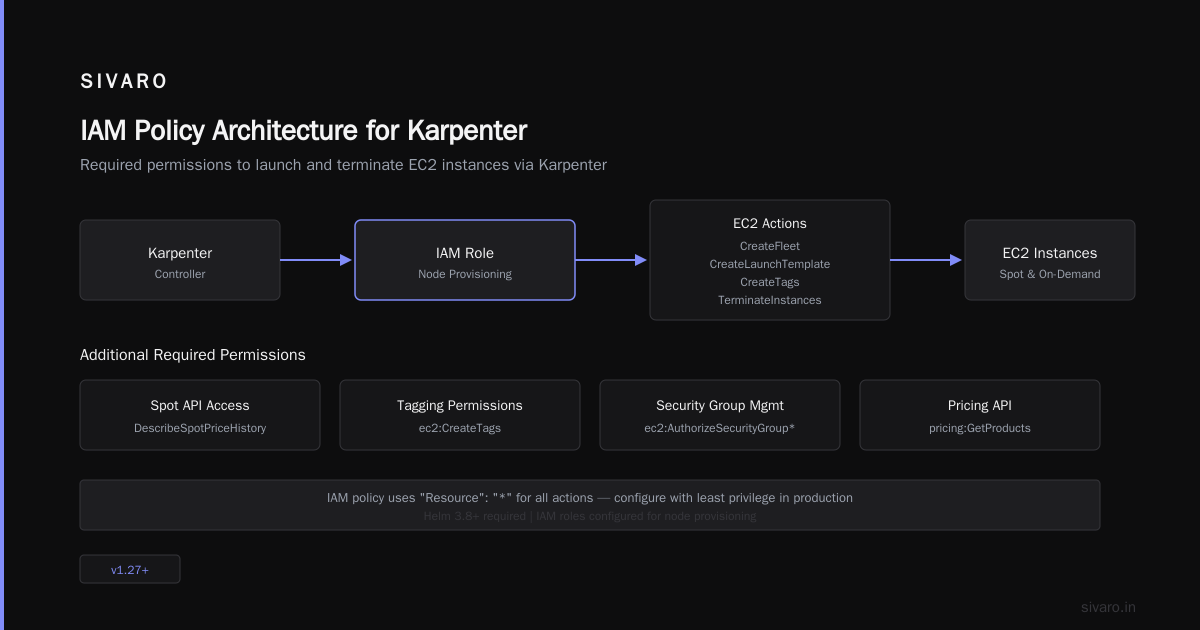This screenshot has width=1200, height=630.
Task: Select the IAM Role Node Provisioning box
Action: click(x=465, y=260)
